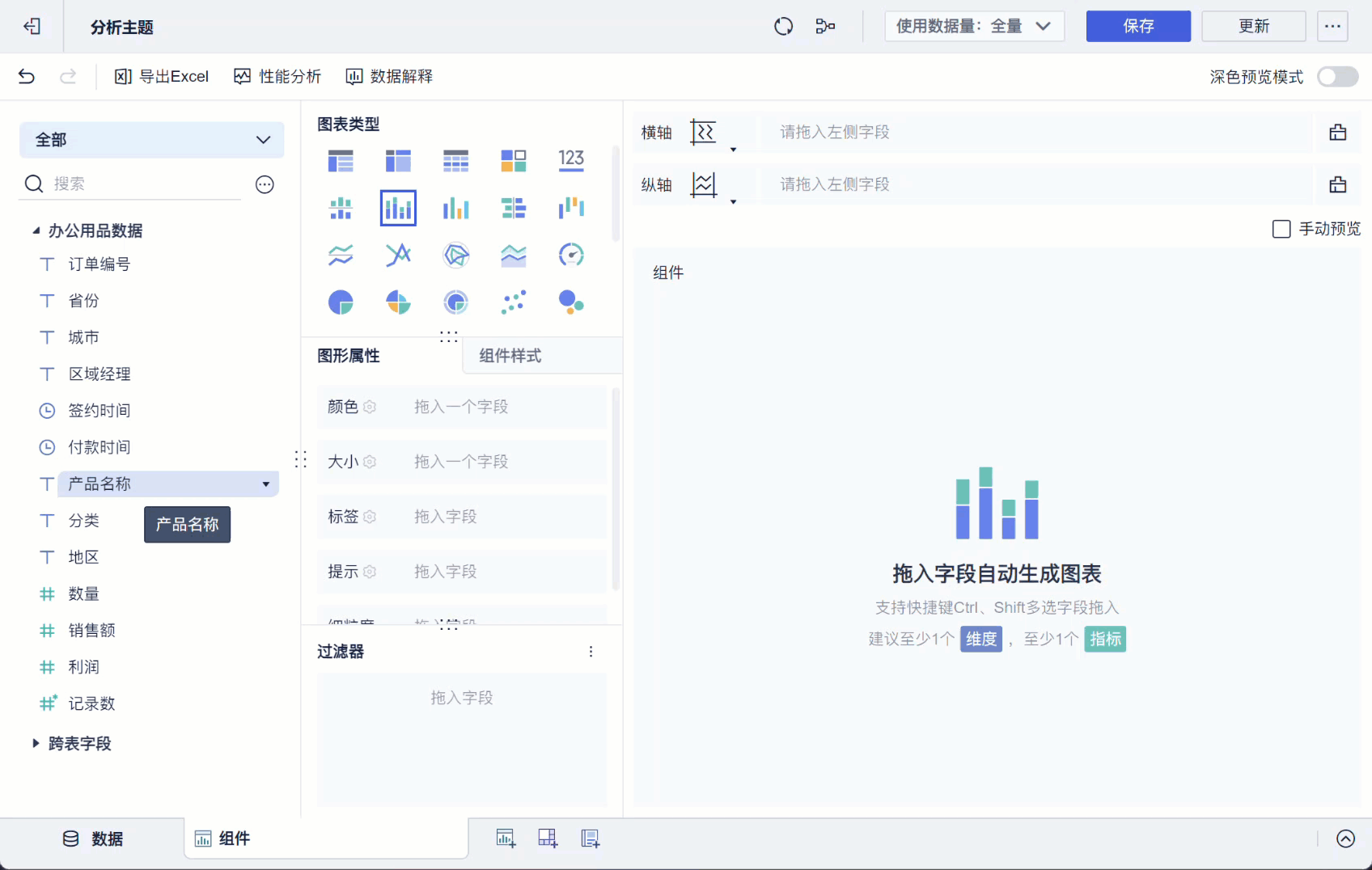1372x870 pixels.
Task: Add a new component from bottom bar
Action: click(x=506, y=839)
